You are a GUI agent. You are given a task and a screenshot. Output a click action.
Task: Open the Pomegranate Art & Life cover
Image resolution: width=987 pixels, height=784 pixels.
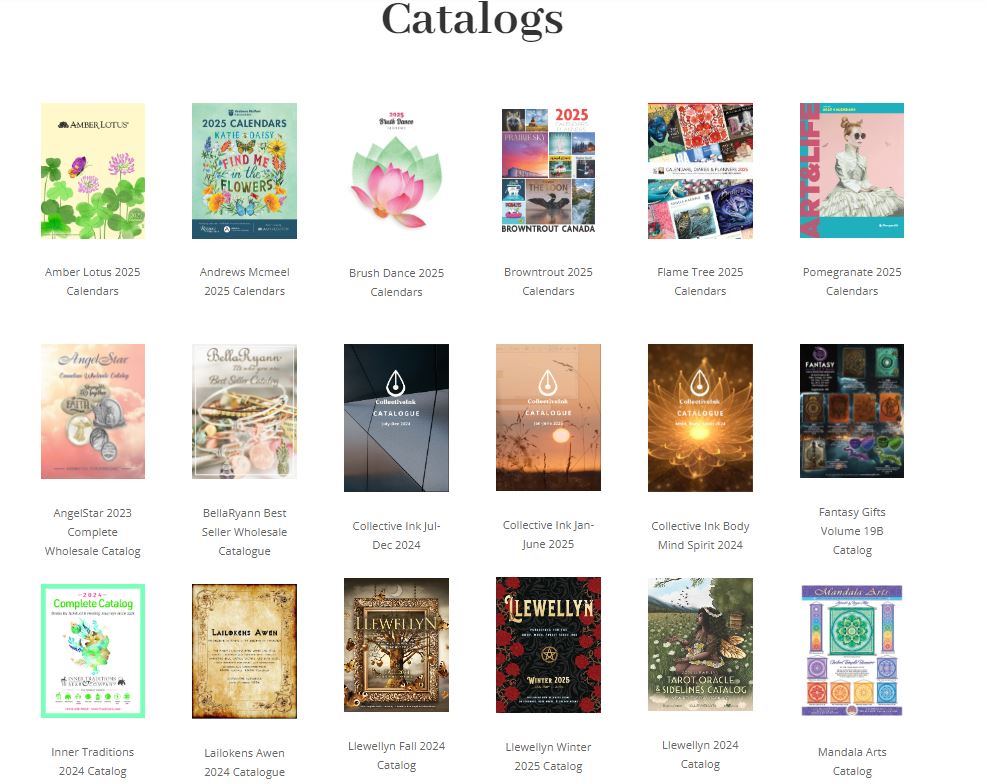[852, 171]
